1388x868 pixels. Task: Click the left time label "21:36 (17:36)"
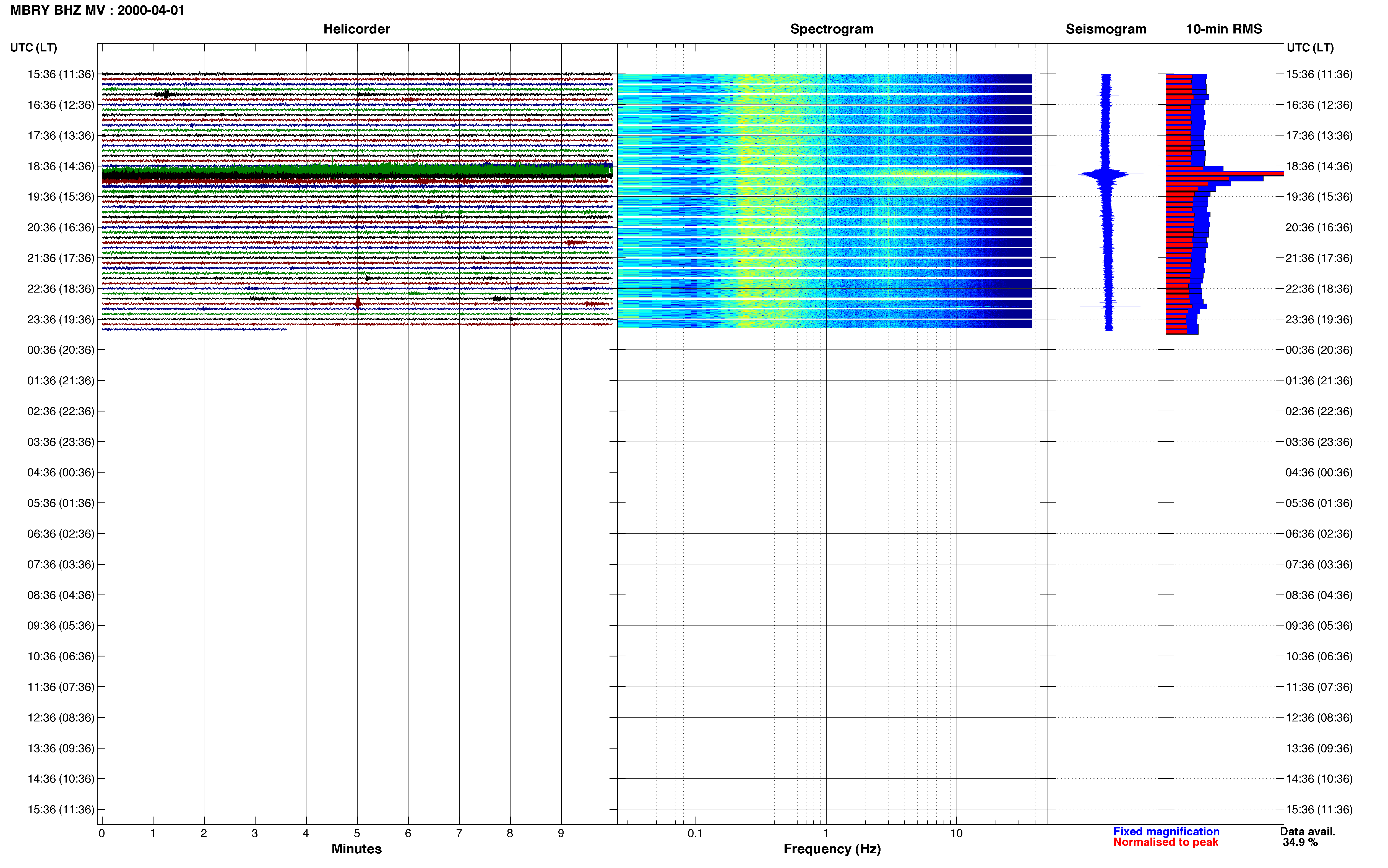pos(61,258)
